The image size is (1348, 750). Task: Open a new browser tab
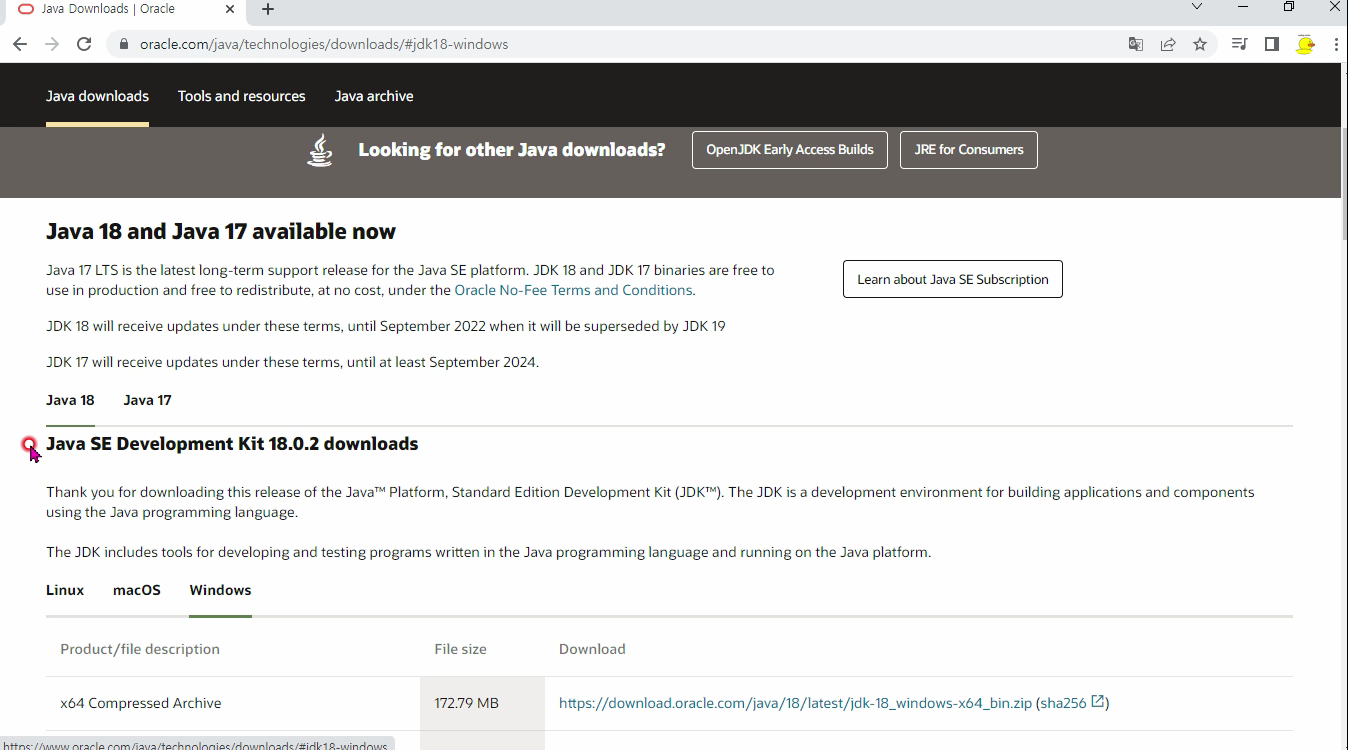(268, 9)
